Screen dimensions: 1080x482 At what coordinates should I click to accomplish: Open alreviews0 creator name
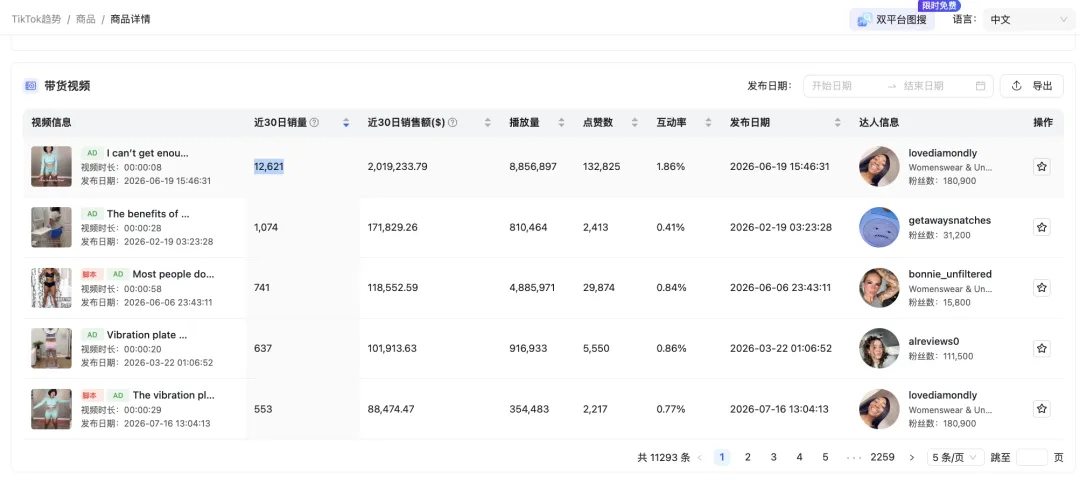[x=933, y=341]
